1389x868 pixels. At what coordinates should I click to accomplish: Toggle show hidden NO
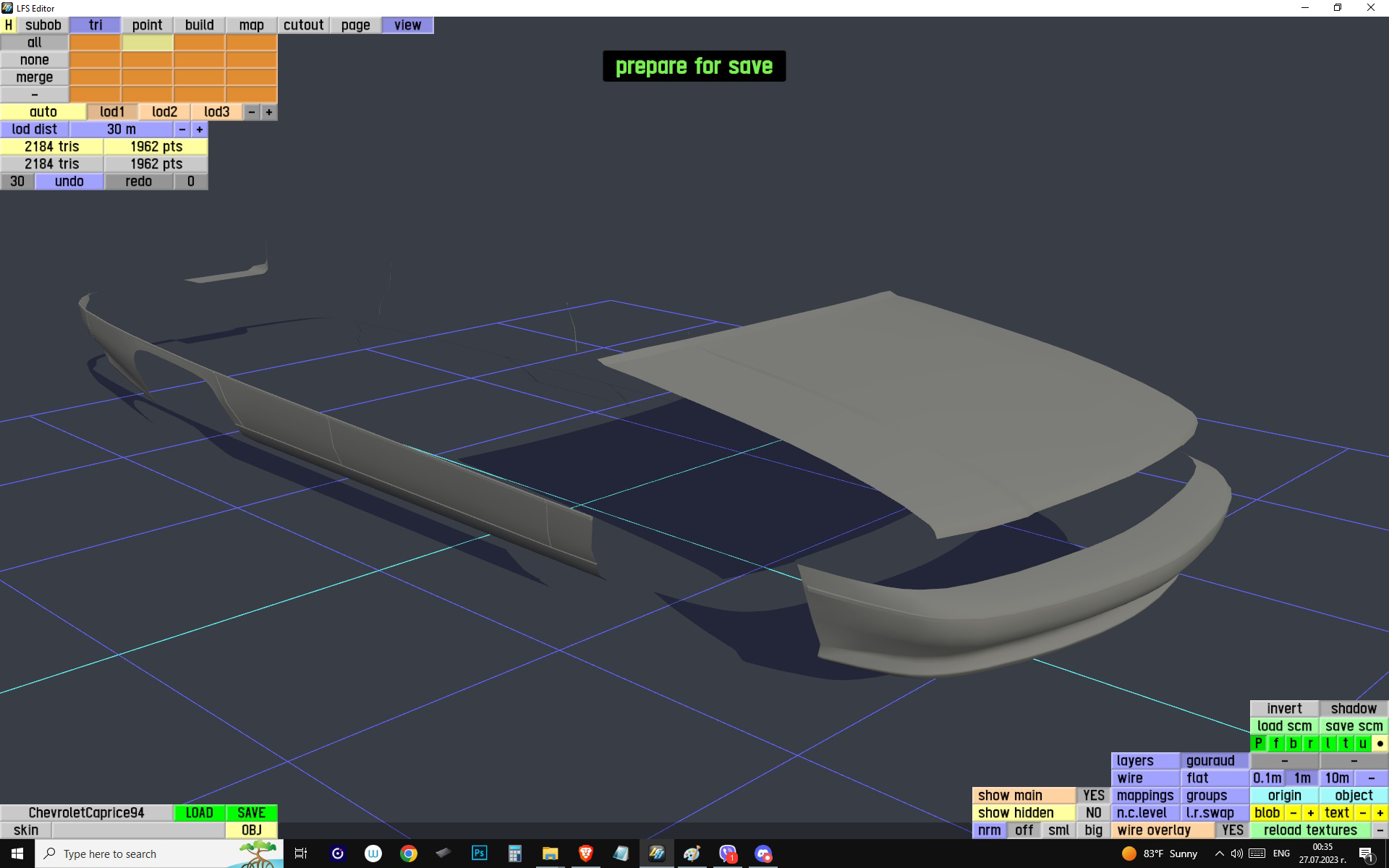point(1093,813)
